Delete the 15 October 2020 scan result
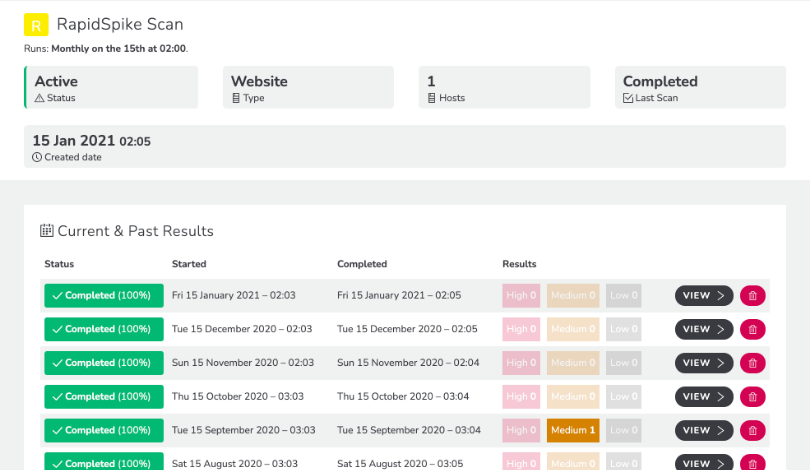This screenshot has height=470, width=810. click(x=753, y=397)
